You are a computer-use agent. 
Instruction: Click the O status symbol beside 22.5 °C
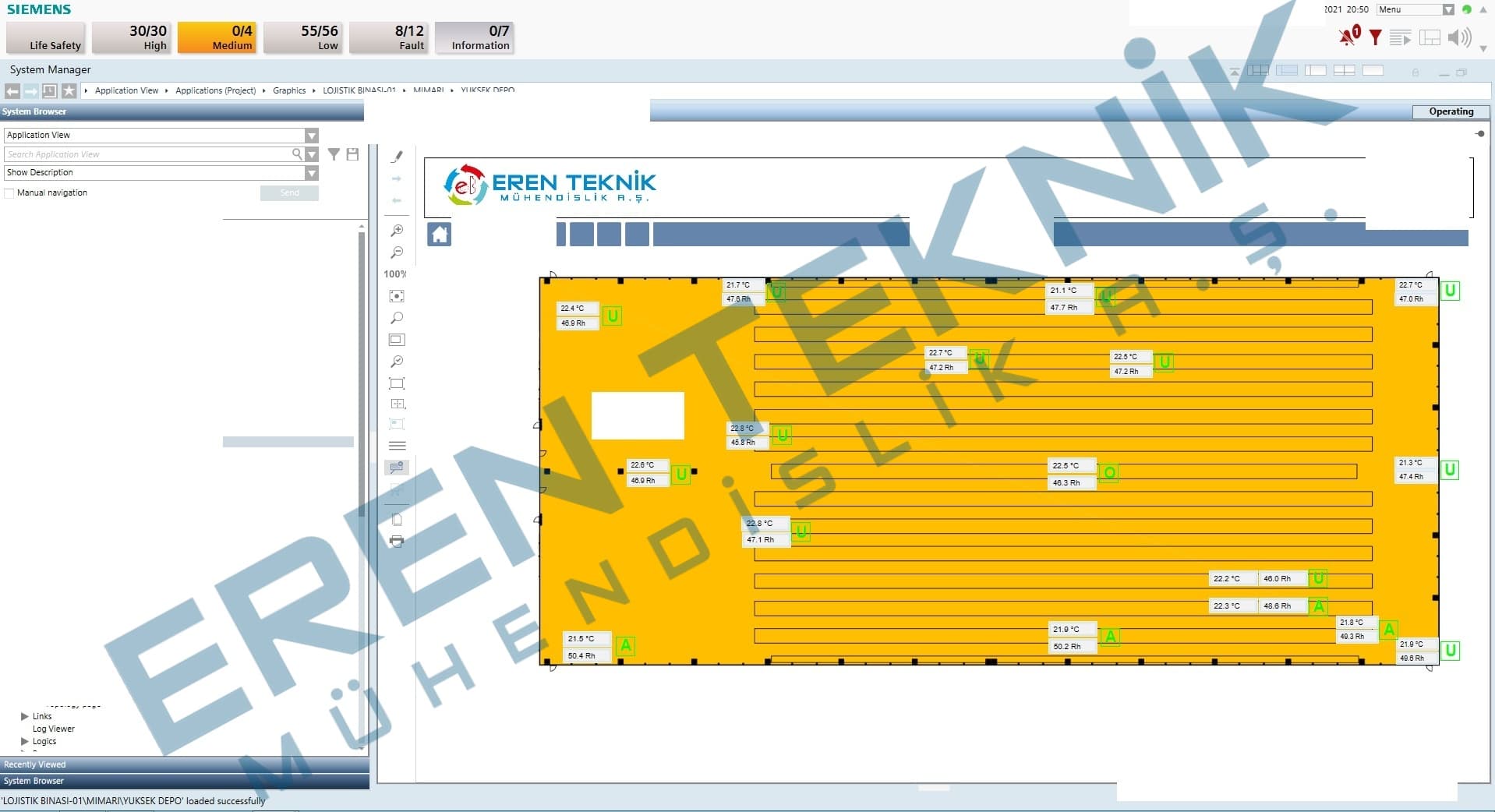pyautogui.click(x=1110, y=472)
